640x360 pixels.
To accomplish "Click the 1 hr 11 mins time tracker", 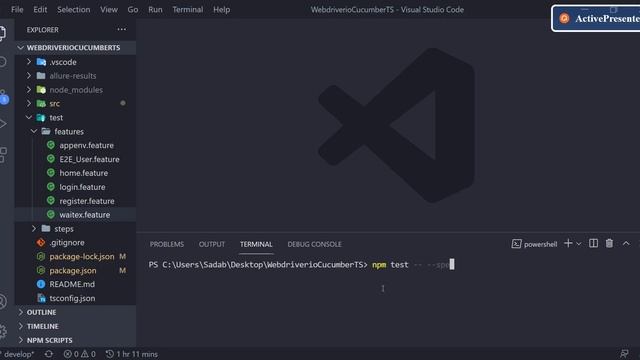I will 131,354.
